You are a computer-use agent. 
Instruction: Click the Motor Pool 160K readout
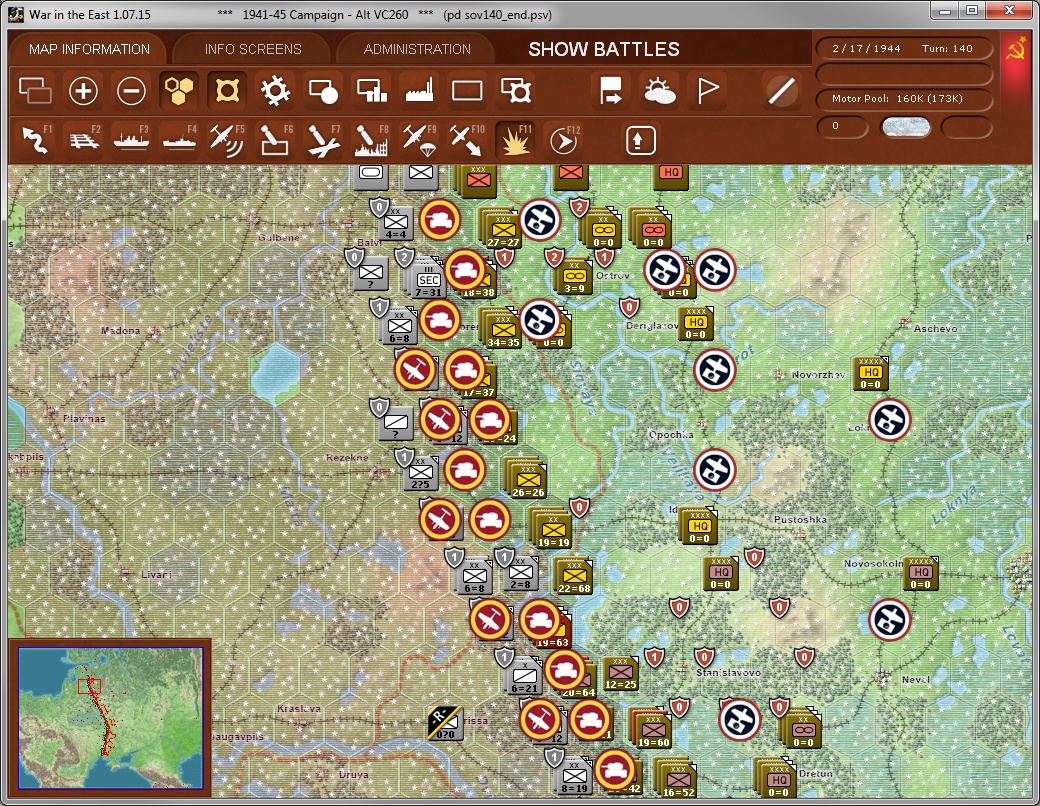(903, 99)
